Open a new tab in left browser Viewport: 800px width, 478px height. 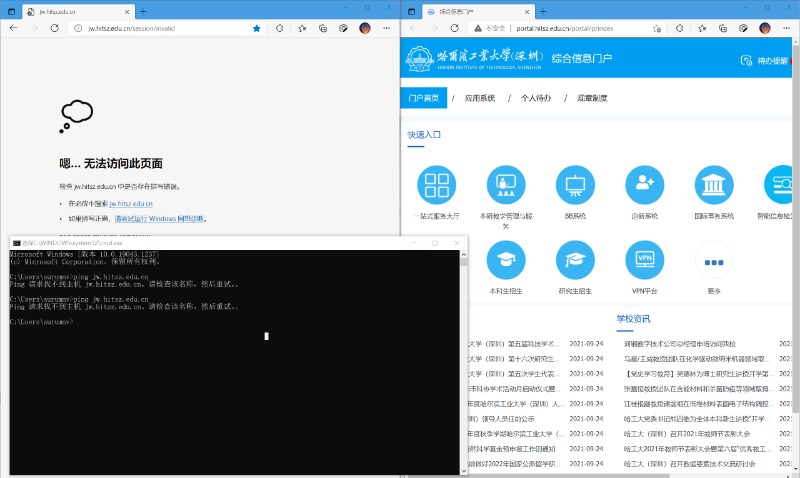pos(143,11)
